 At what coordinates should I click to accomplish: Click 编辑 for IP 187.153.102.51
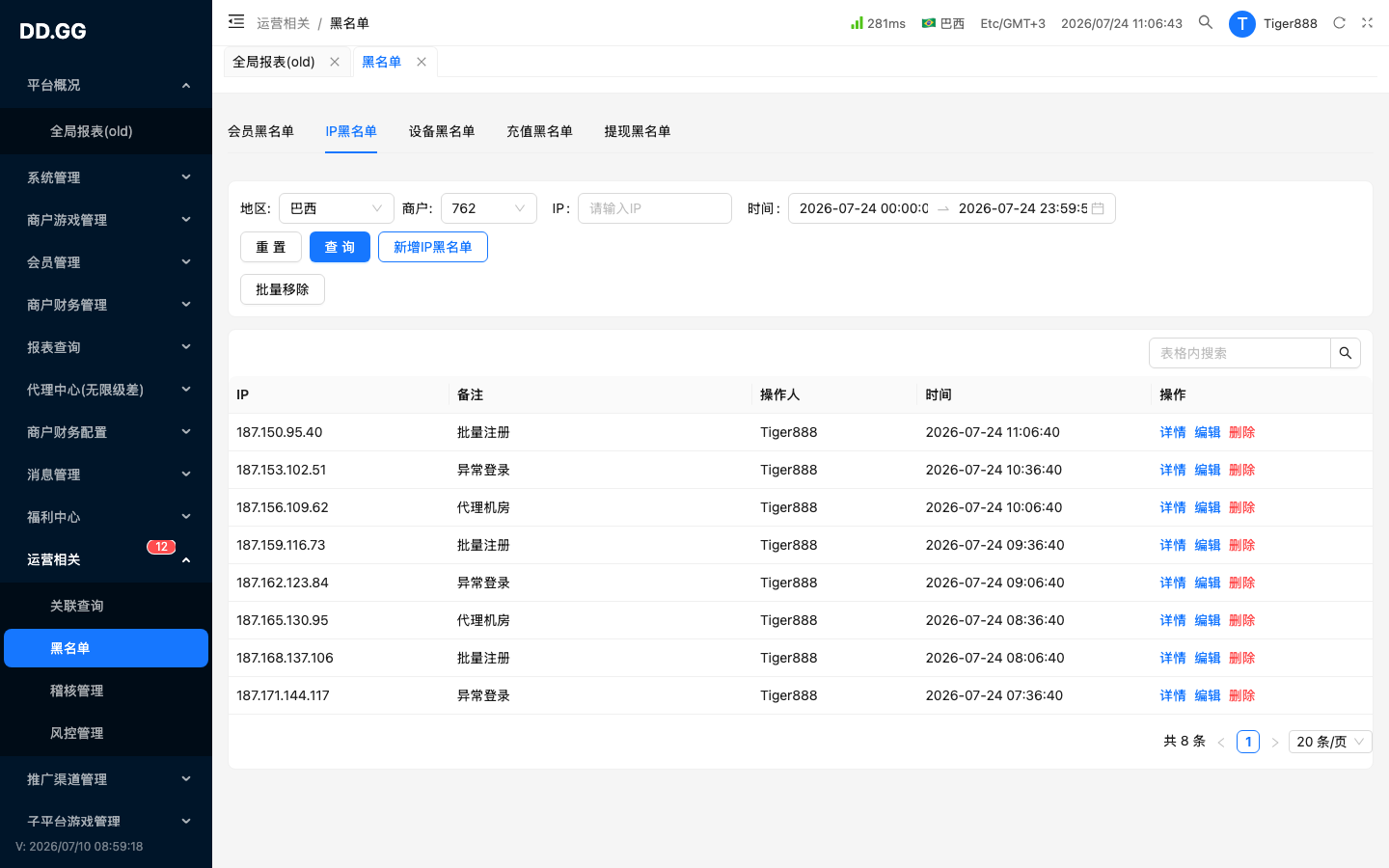click(1208, 470)
